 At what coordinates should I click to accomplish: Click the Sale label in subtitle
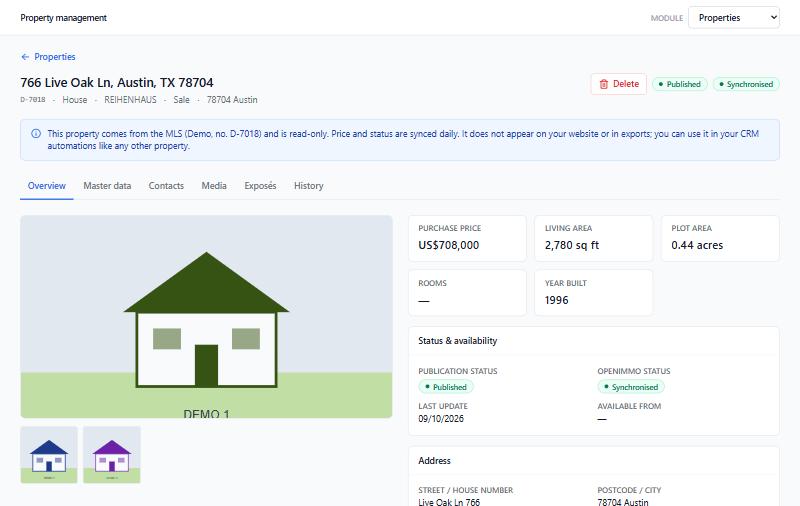click(181, 100)
